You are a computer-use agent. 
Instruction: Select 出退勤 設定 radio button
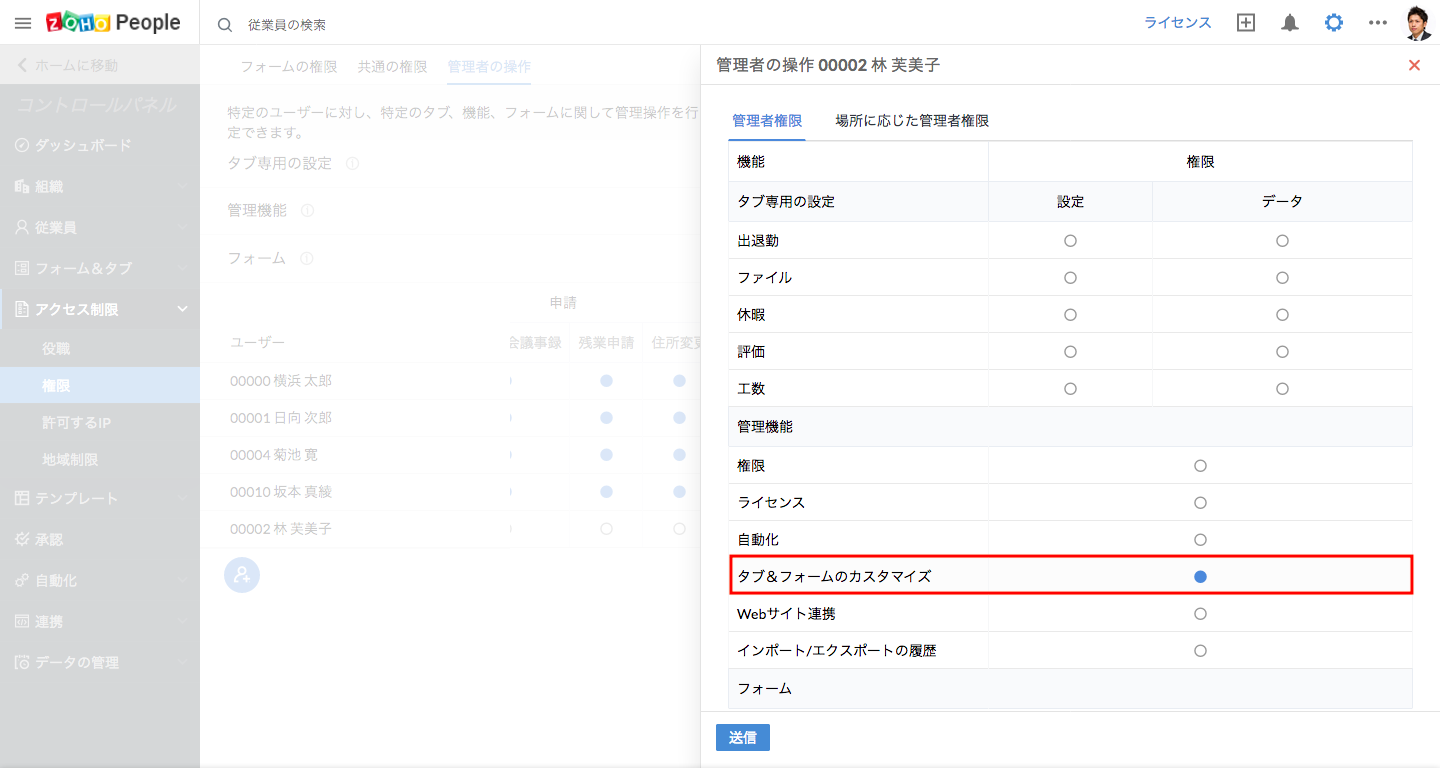tap(1070, 241)
